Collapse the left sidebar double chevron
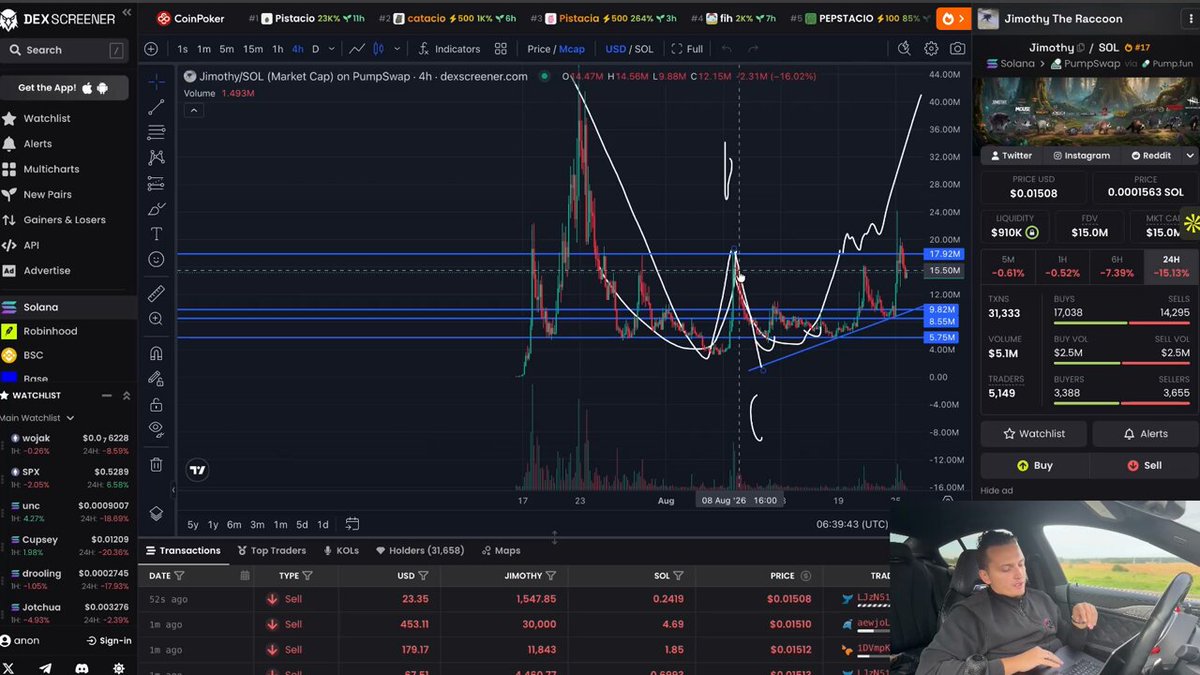The height and width of the screenshot is (675, 1200). point(127,14)
